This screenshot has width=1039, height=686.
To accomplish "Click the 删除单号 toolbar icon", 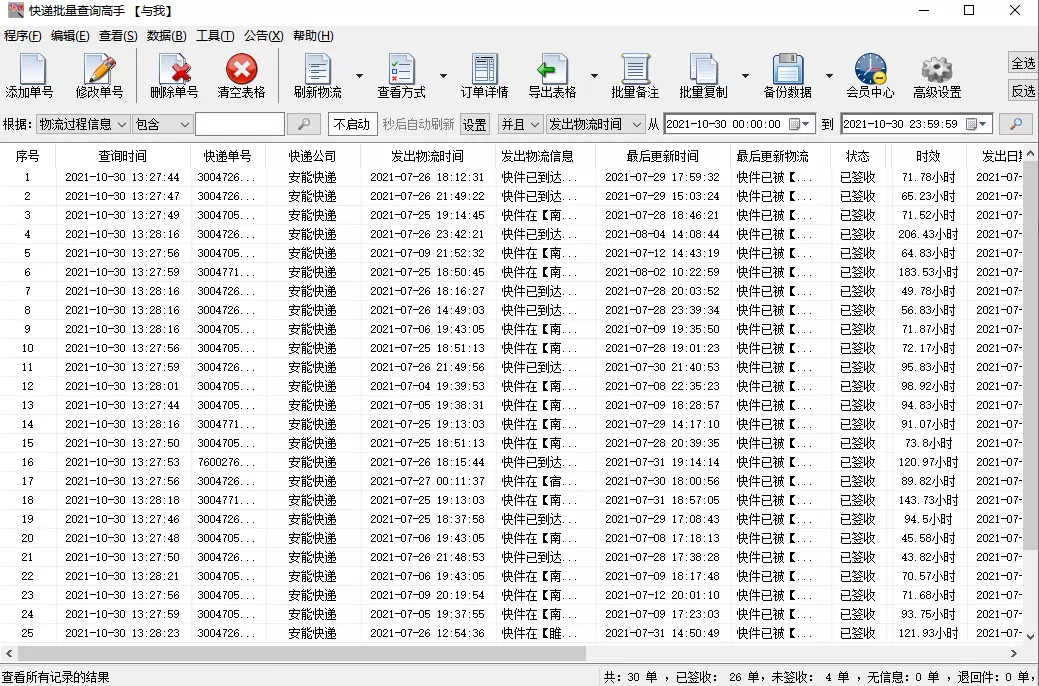I will 175,69.
